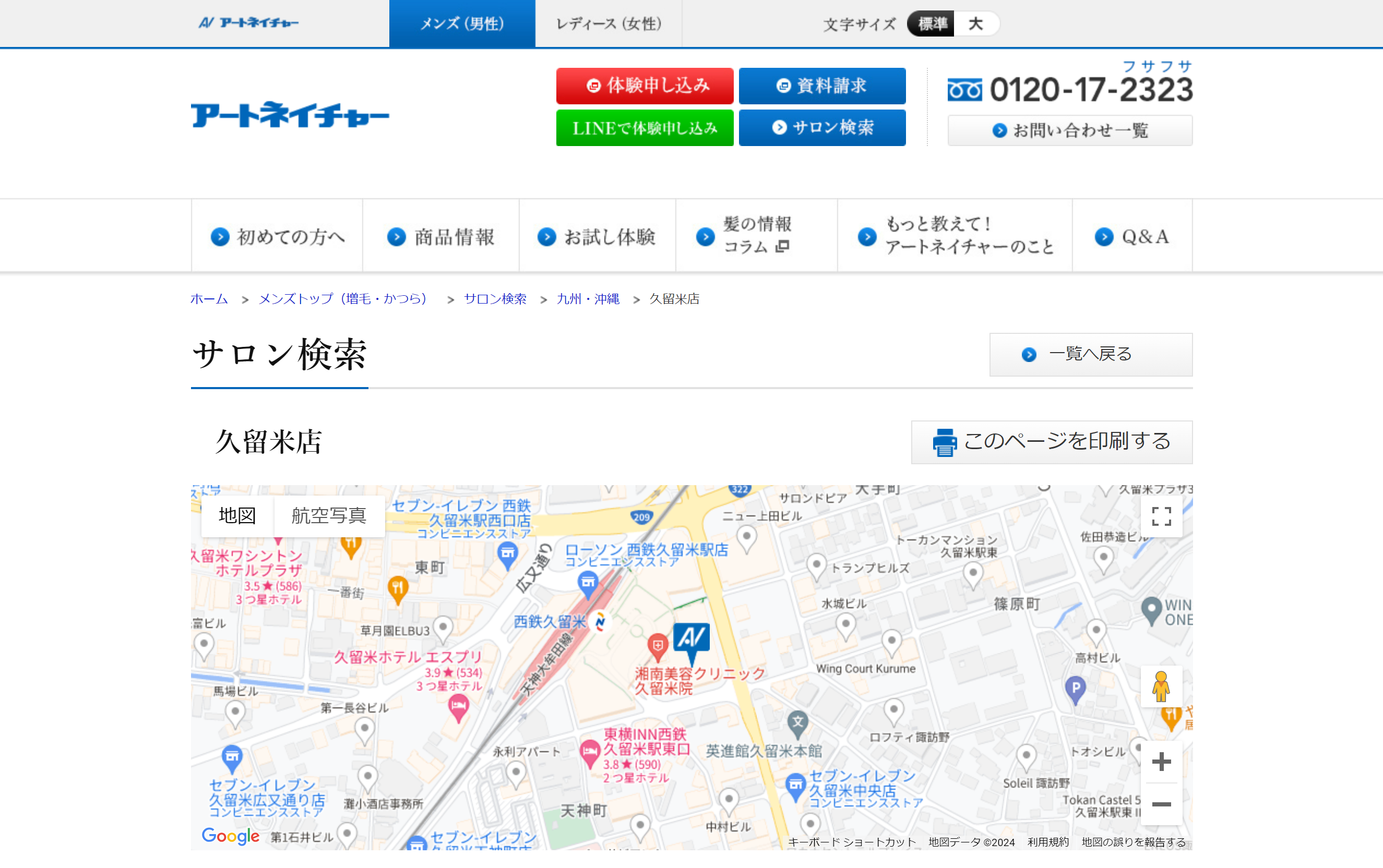Click orange restaurant marker near 一番街
Image resolution: width=1383 pixels, height=868 pixels.
[x=398, y=589]
